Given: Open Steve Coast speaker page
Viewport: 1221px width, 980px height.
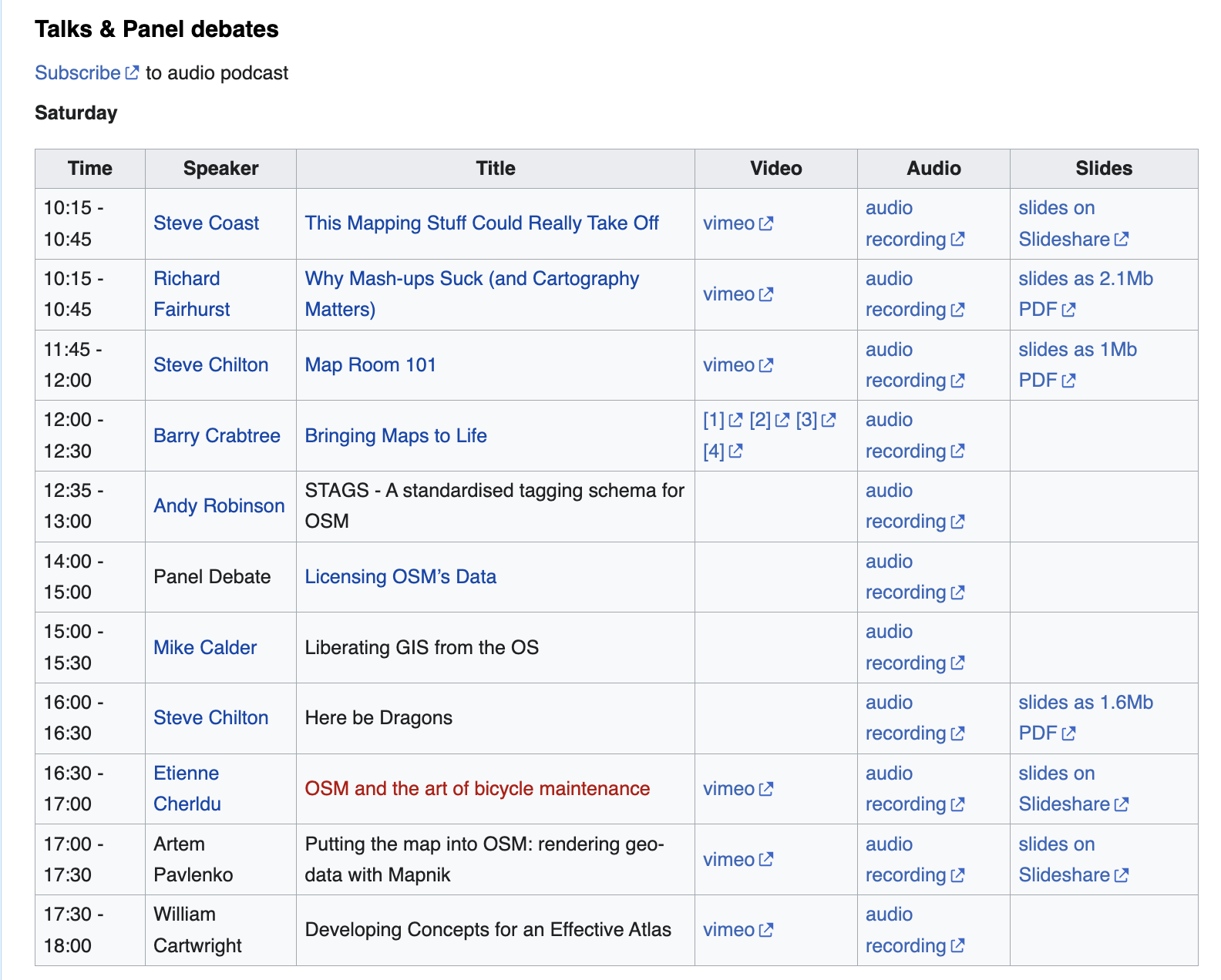Looking at the screenshot, I should [x=206, y=223].
